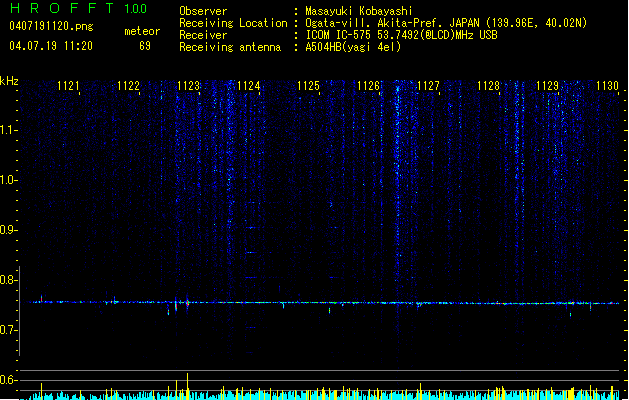
Task: Click the Observer label
Action: point(203,11)
